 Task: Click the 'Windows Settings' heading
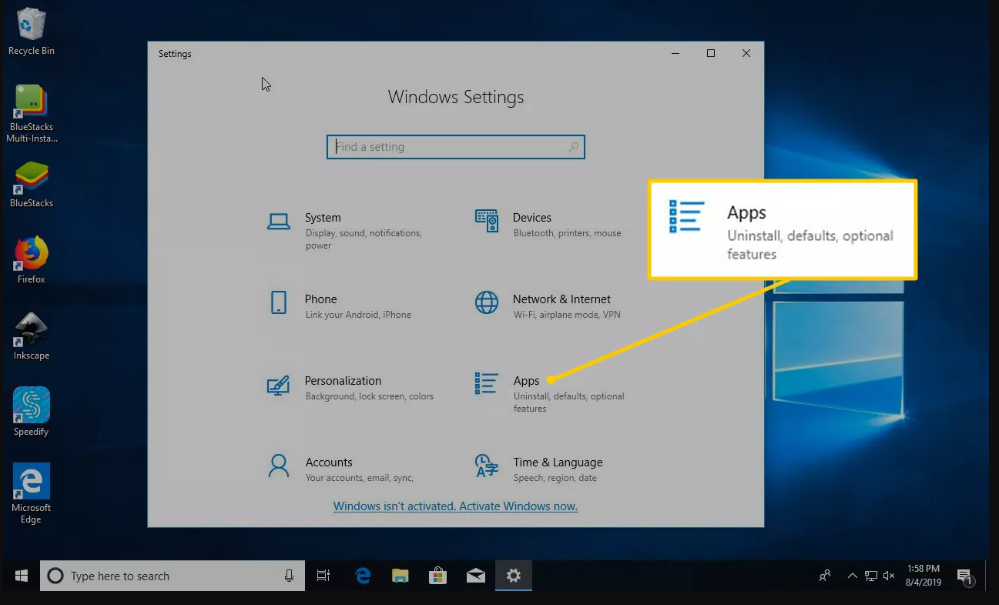456,97
